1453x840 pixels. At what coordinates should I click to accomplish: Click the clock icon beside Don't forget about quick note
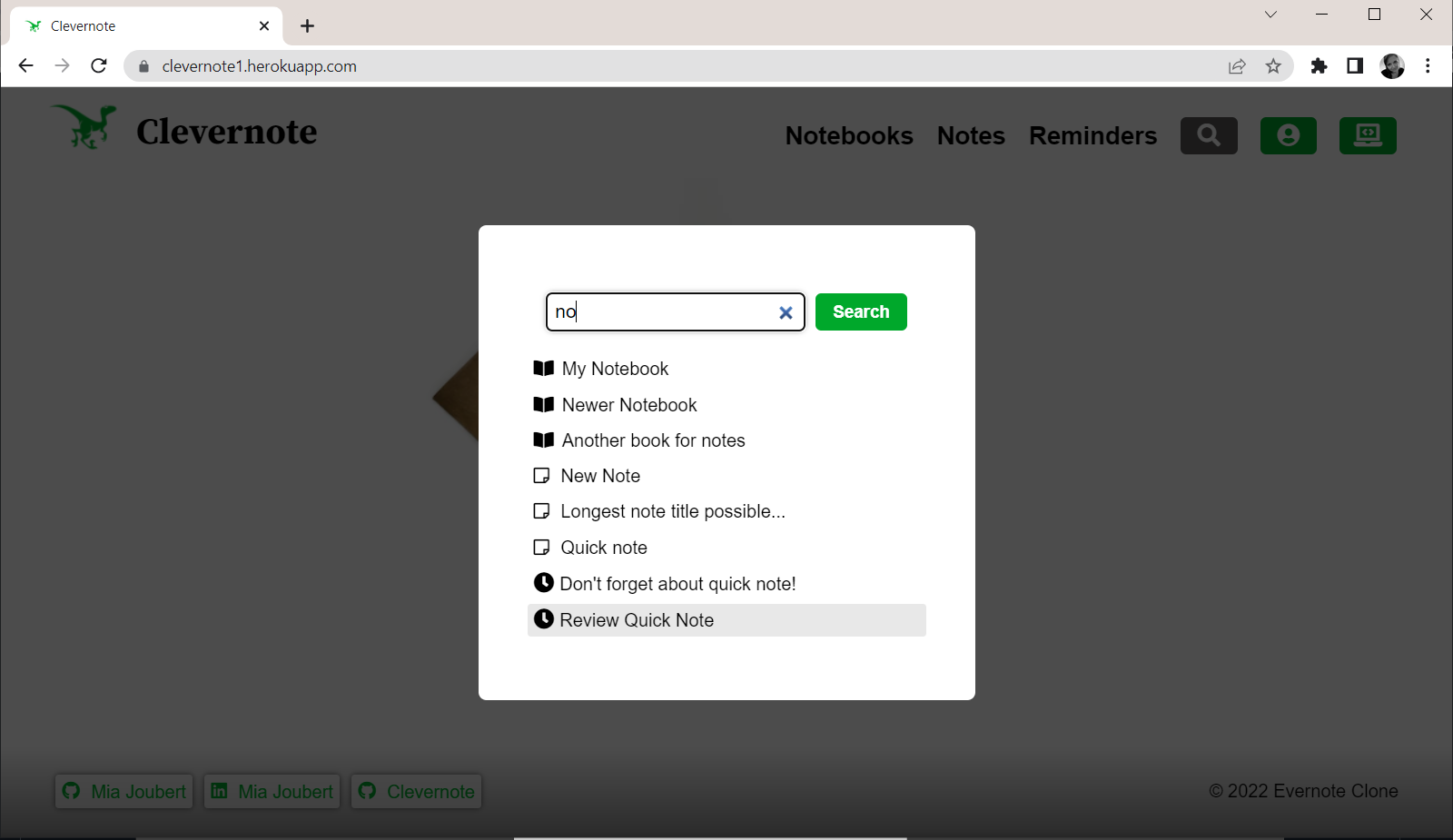pos(544,582)
